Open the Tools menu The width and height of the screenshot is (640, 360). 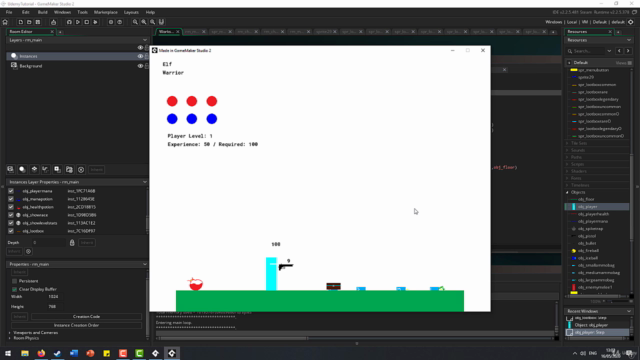[x=82, y=12]
